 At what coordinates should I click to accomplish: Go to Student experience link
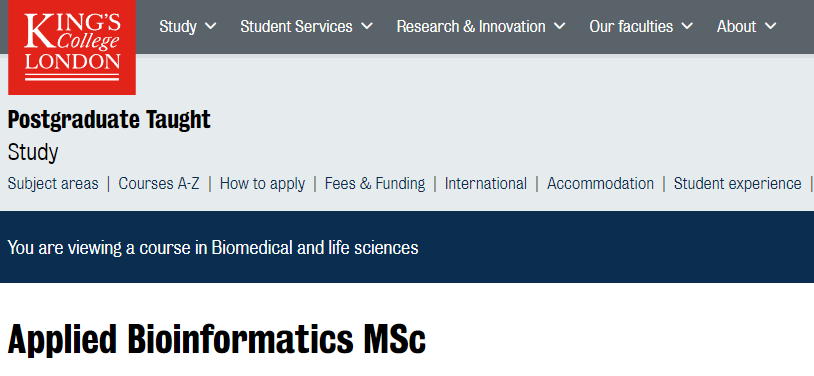[738, 184]
